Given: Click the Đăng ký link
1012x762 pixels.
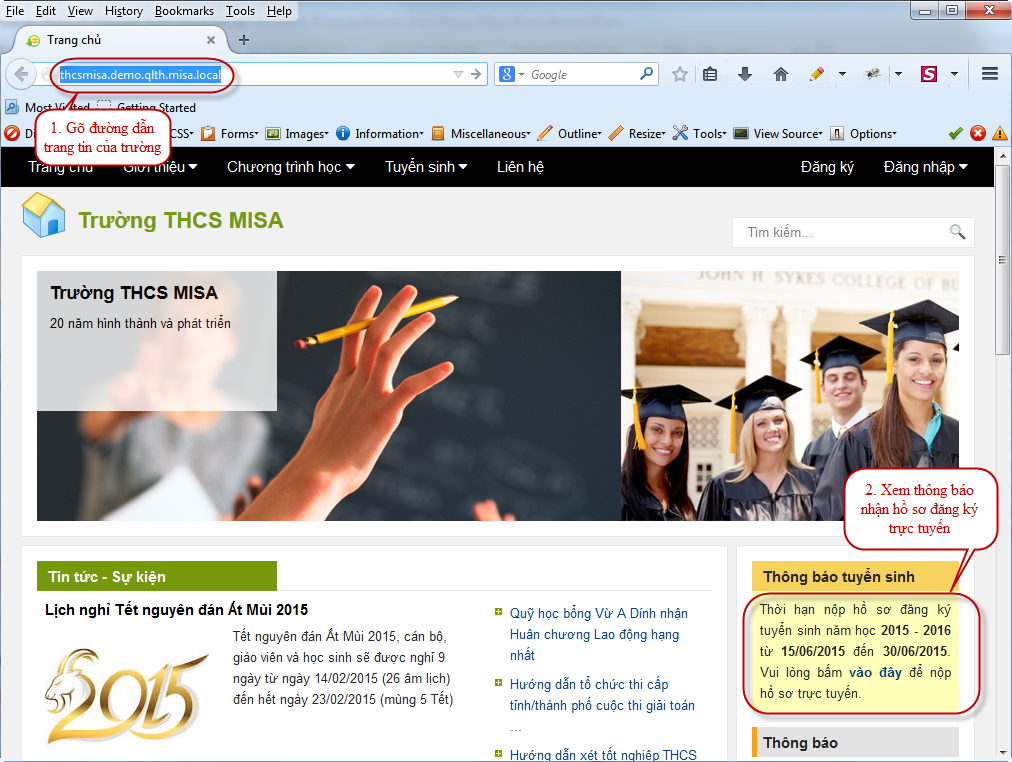Looking at the screenshot, I should [827, 167].
